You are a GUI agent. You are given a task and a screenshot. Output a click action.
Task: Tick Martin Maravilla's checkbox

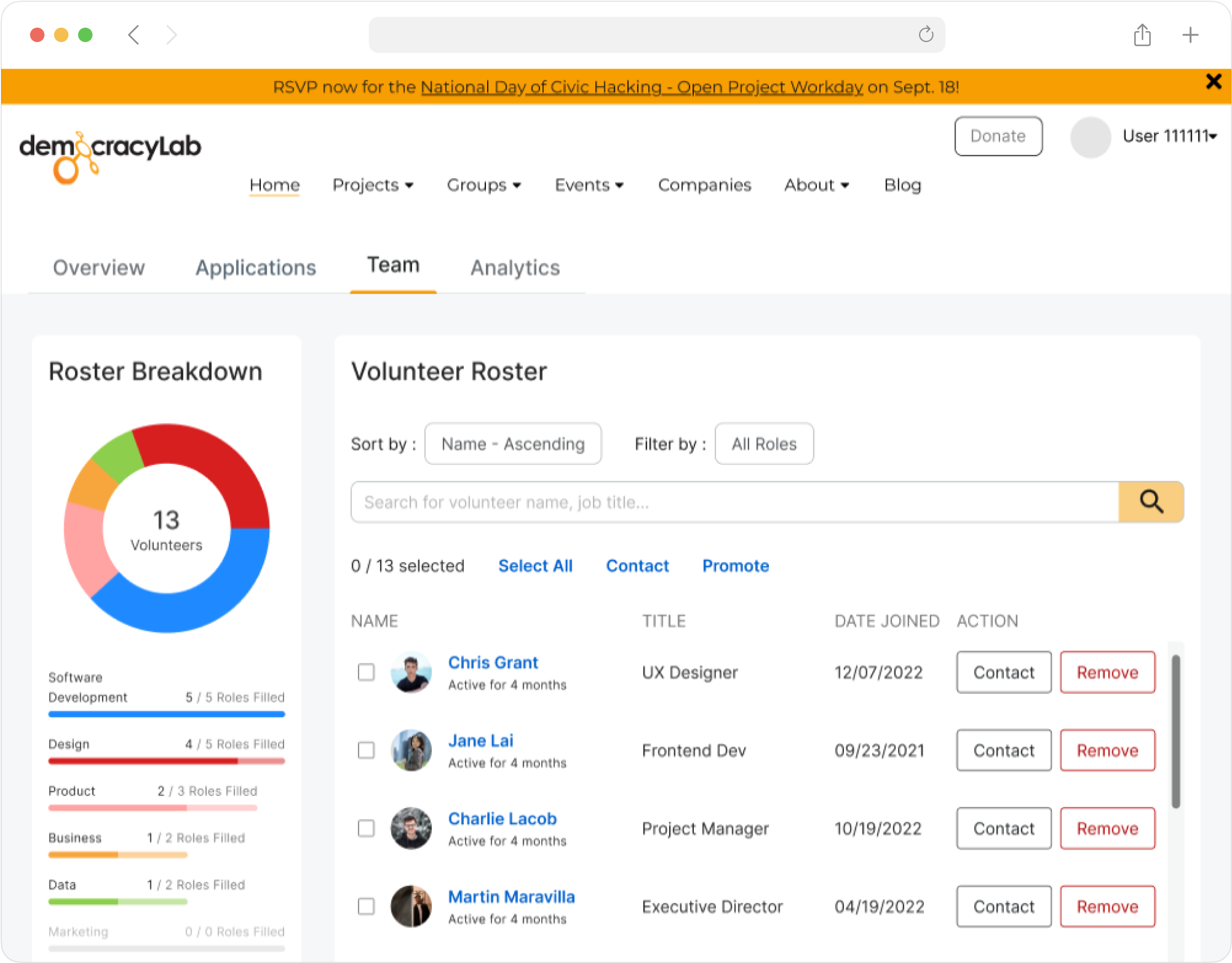(366, 906)
